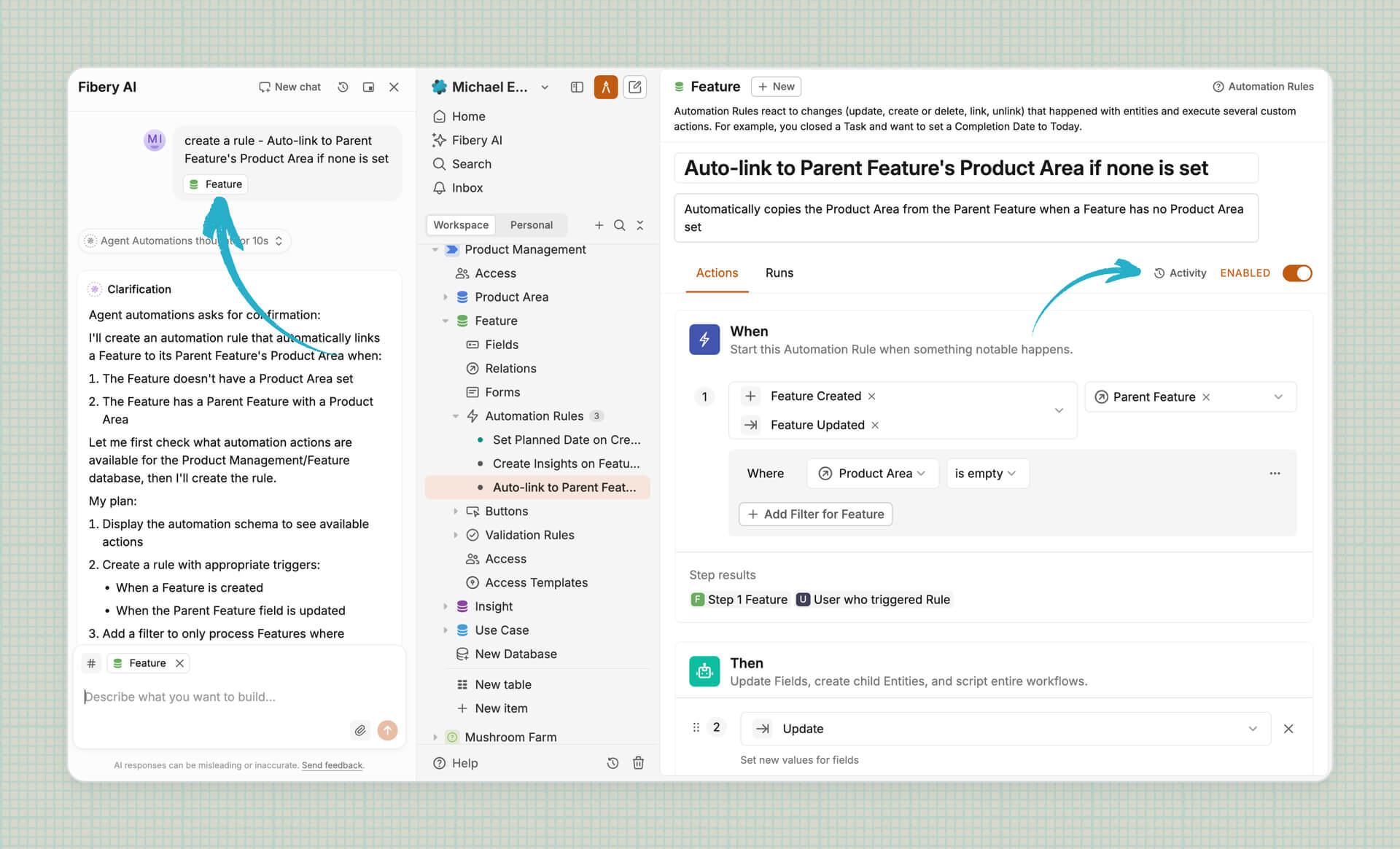Toggle the sidebar layout icon
This screenshot has height=849, width=1400.
(x=577, y=87)
